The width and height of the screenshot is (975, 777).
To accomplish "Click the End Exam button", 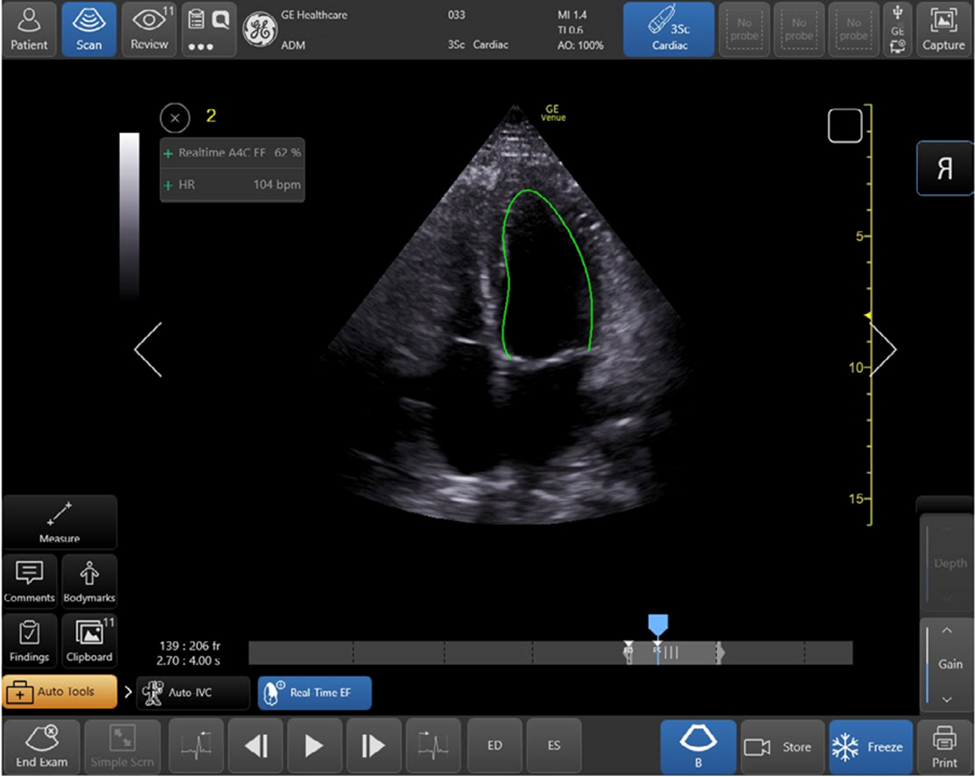I will click(x=42, y=746).
